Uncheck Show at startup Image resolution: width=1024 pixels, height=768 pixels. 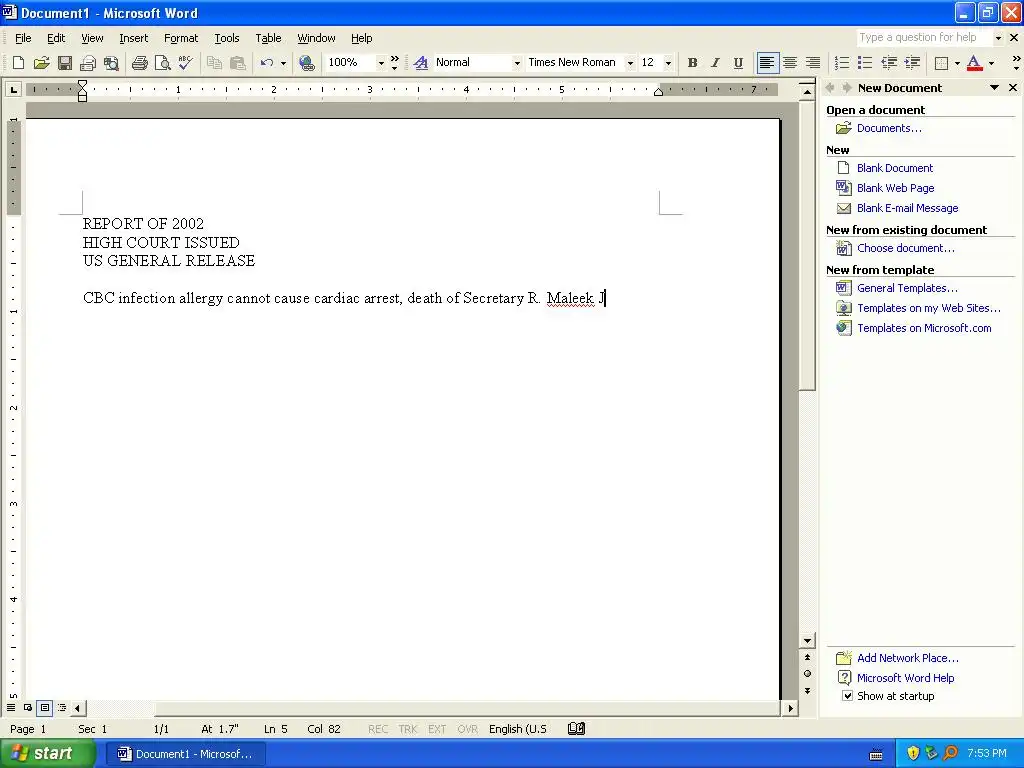847,696
